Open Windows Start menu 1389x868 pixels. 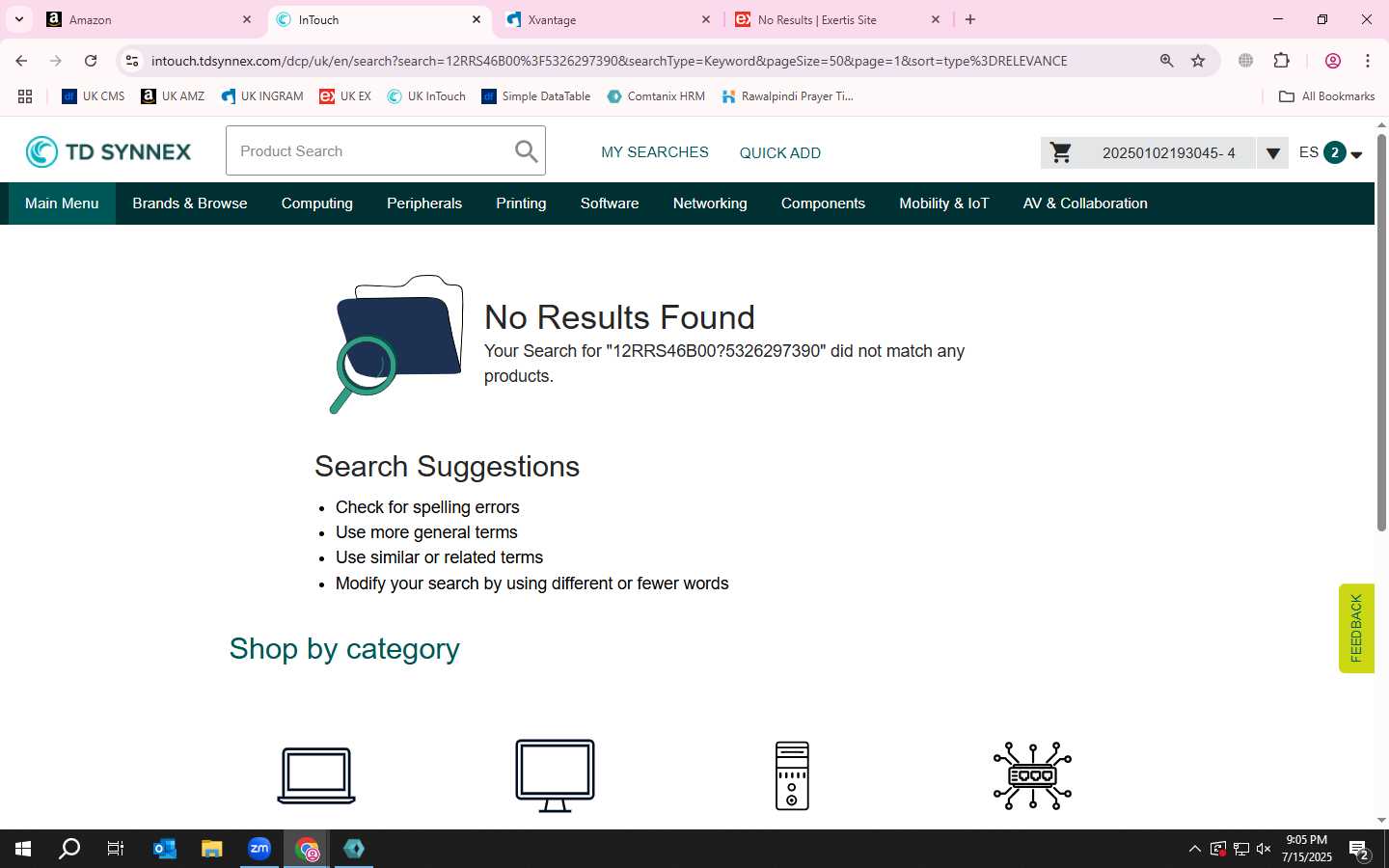click(23, 849)
